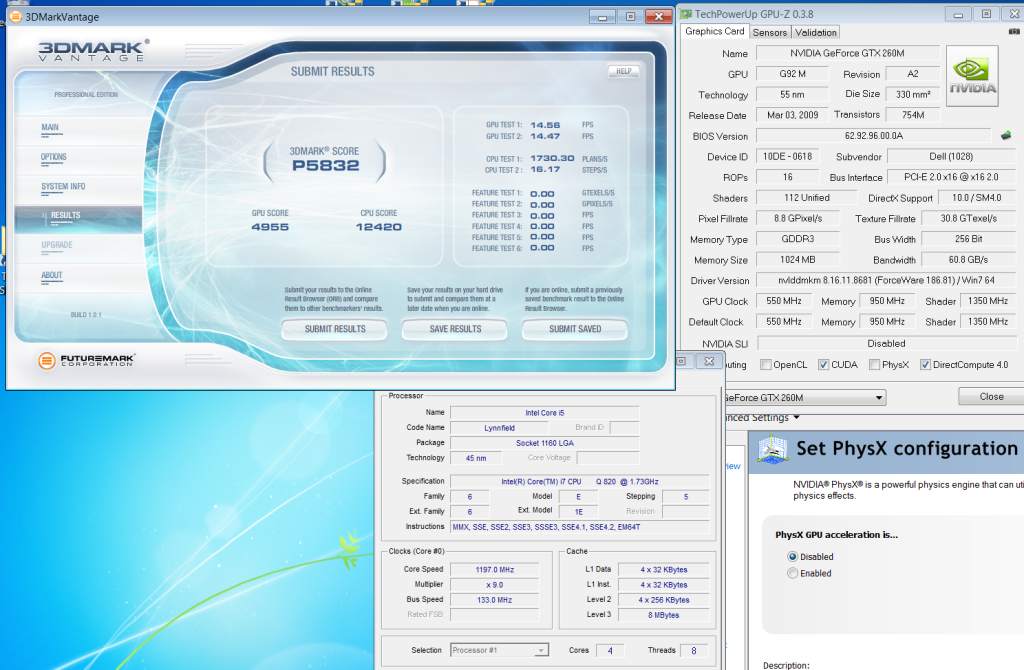Expand the Advanced Settings dropdown arrow
This screenshot has height=670, width=1024.
click(797, 418)
